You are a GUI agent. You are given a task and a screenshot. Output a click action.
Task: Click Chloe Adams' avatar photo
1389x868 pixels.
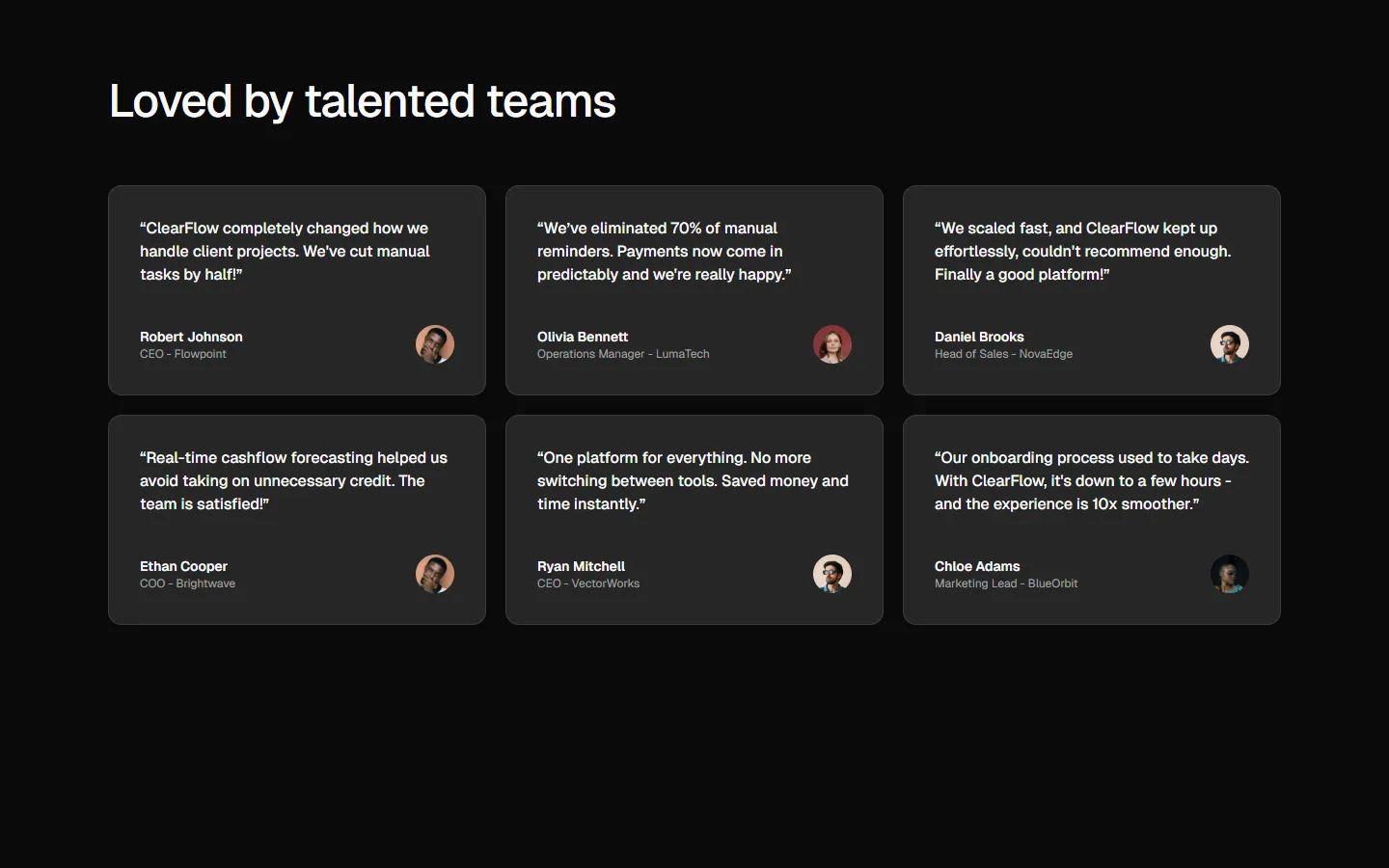pyautogui.click(x=1230, y=574)
